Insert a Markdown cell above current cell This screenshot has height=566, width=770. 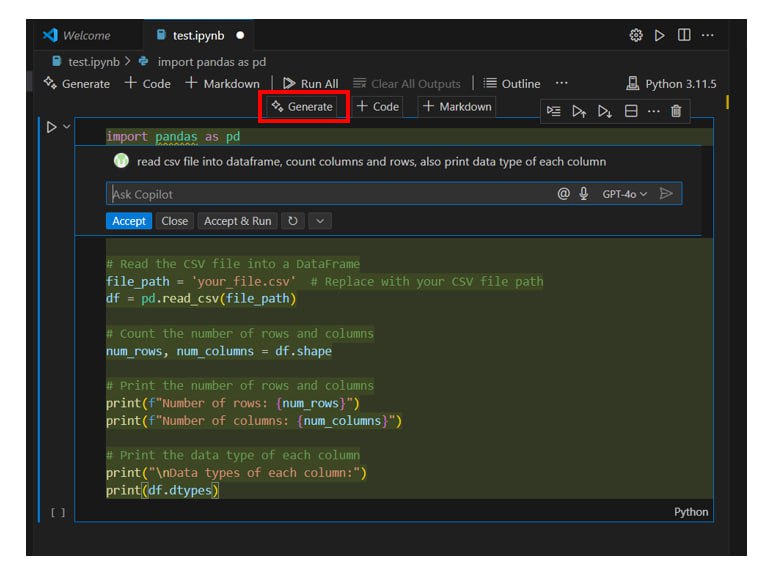click(457, 107)
